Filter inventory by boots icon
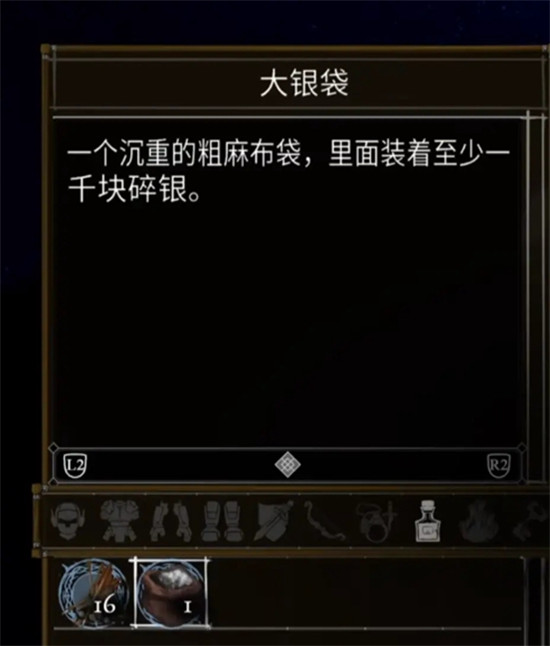The image size is (550, 646). pyautogui.click(x=222, y=521)
